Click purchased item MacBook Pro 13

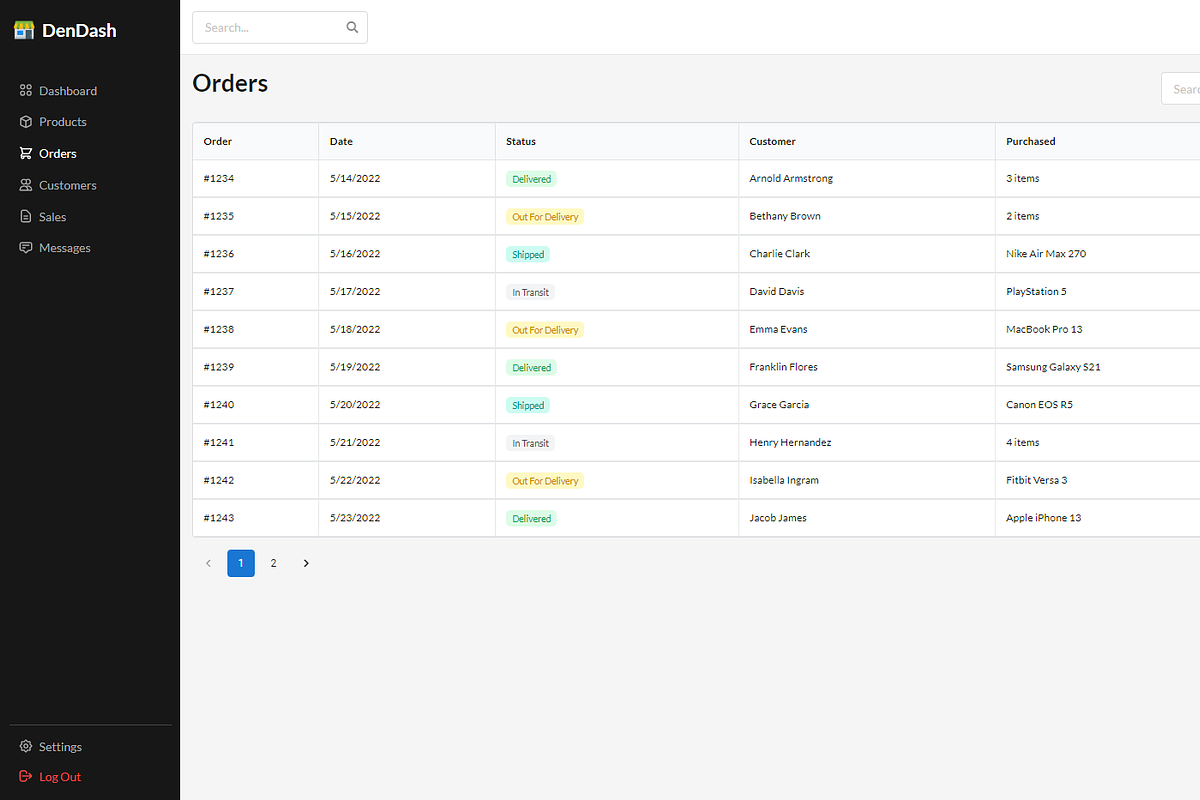[1044, 329]
